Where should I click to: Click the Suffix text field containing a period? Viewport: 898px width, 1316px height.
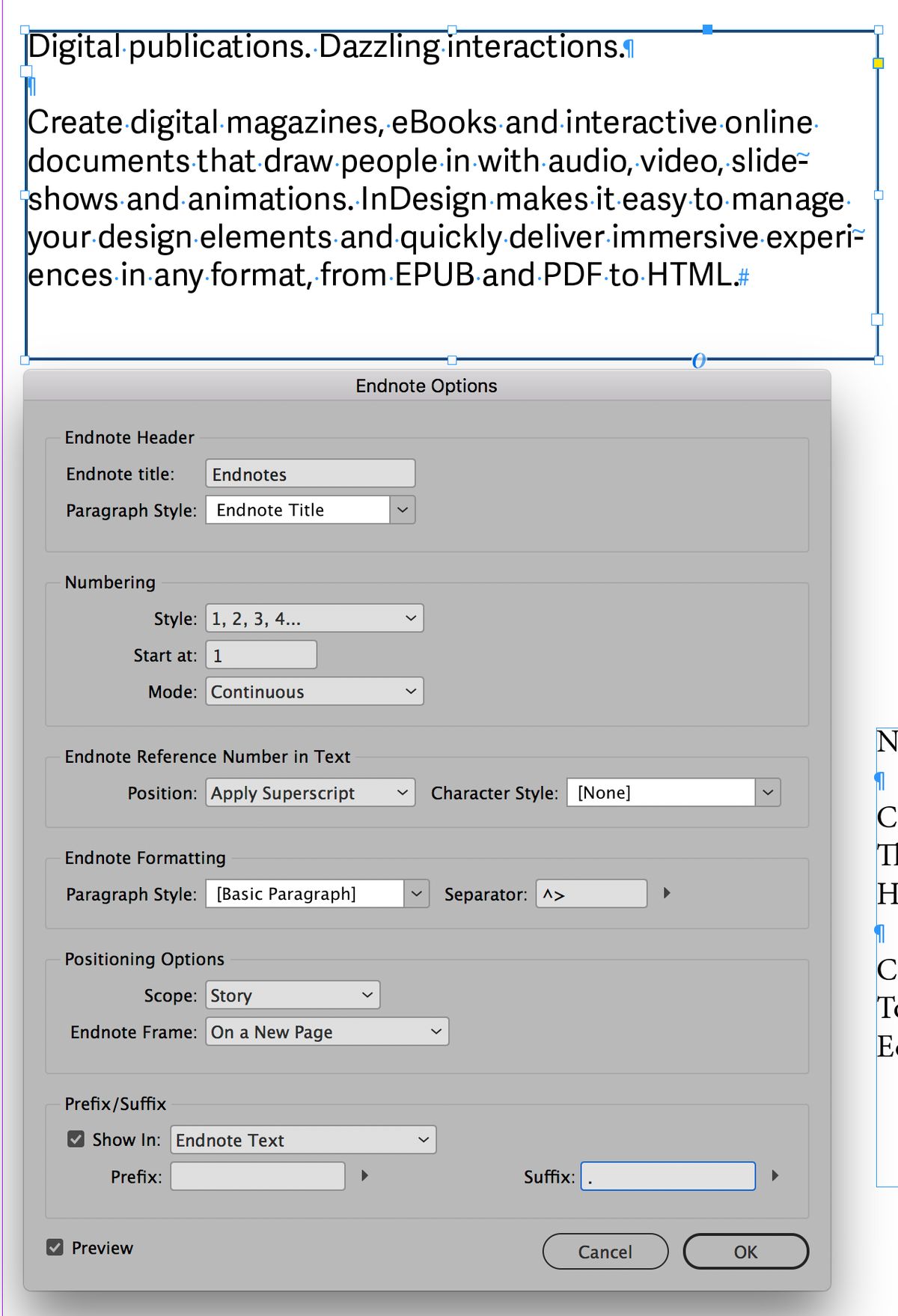(x=668, y=1175)
